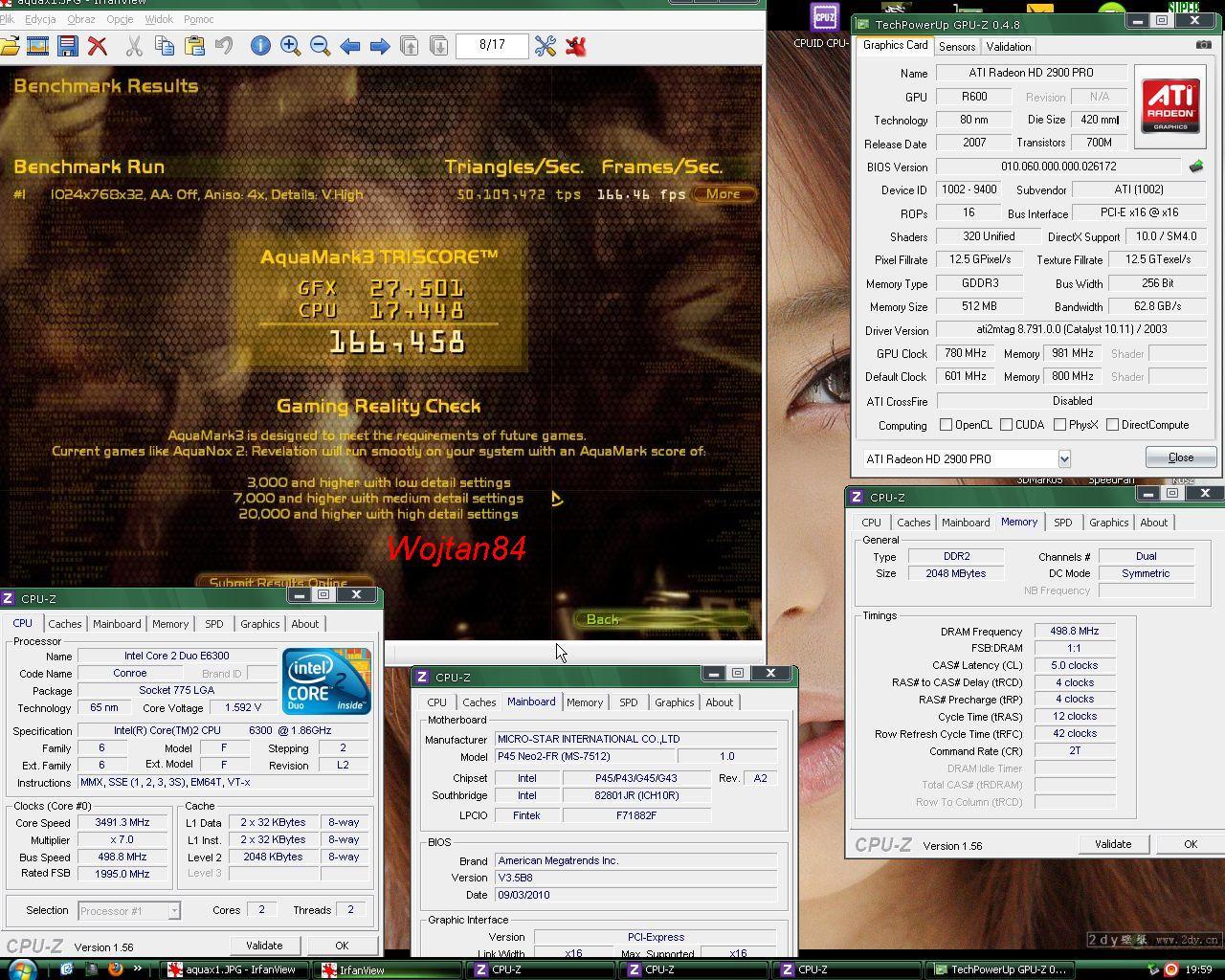Open the Windows Start orb
This screenshot has width=1225, height=980.
point(21,969)
